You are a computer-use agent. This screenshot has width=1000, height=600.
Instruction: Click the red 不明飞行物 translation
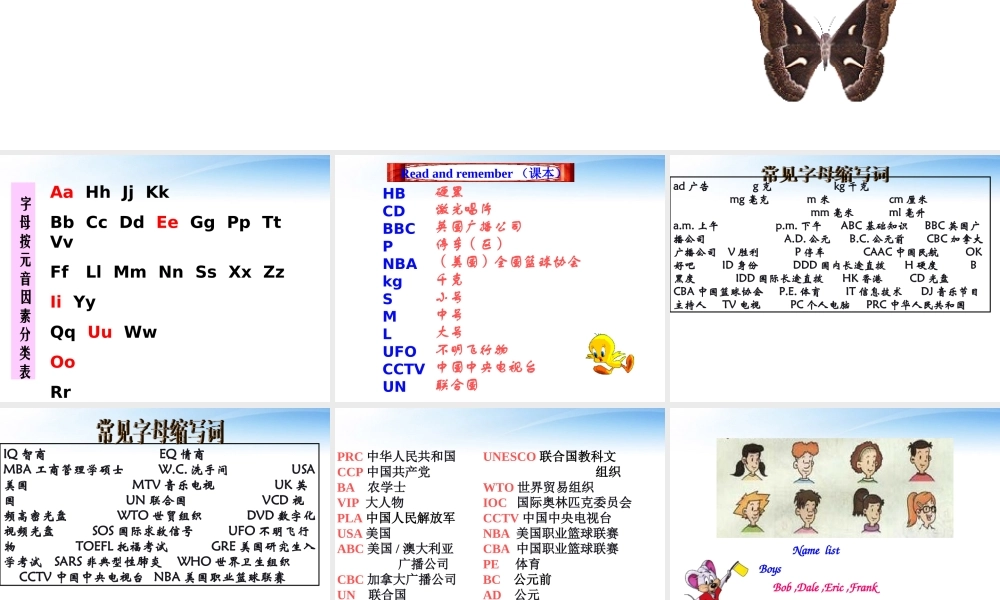coord(472,349)
